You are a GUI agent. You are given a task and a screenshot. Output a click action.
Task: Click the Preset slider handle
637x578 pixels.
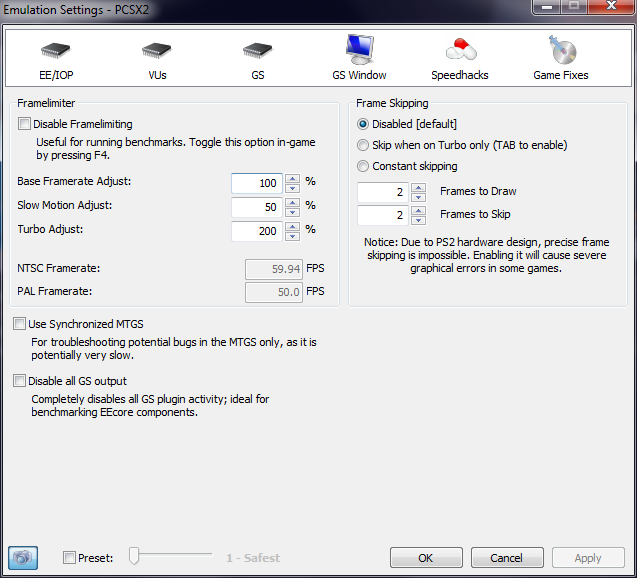point(134,555)
